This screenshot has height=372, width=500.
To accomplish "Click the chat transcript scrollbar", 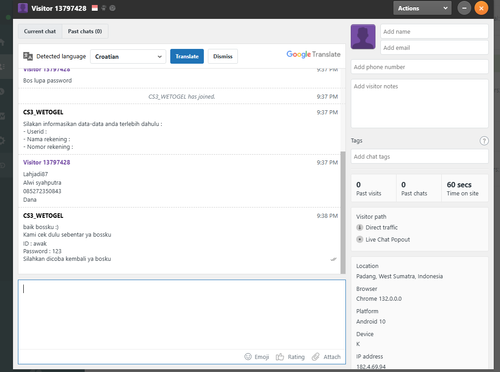I will [343, 212].
